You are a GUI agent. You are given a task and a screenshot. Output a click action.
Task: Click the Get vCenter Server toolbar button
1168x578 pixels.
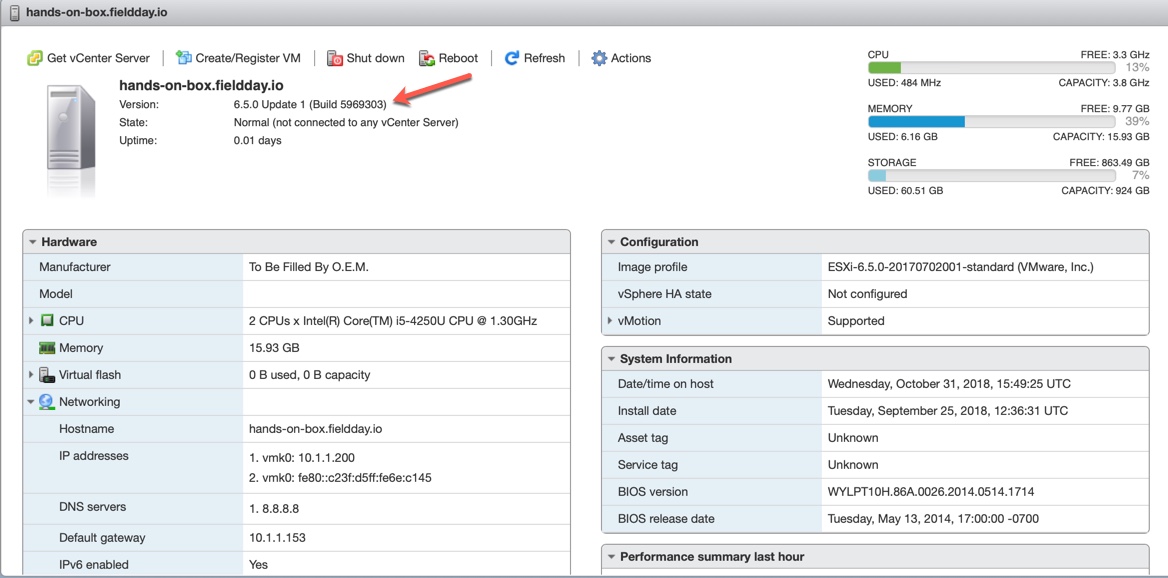coord(89,58)
